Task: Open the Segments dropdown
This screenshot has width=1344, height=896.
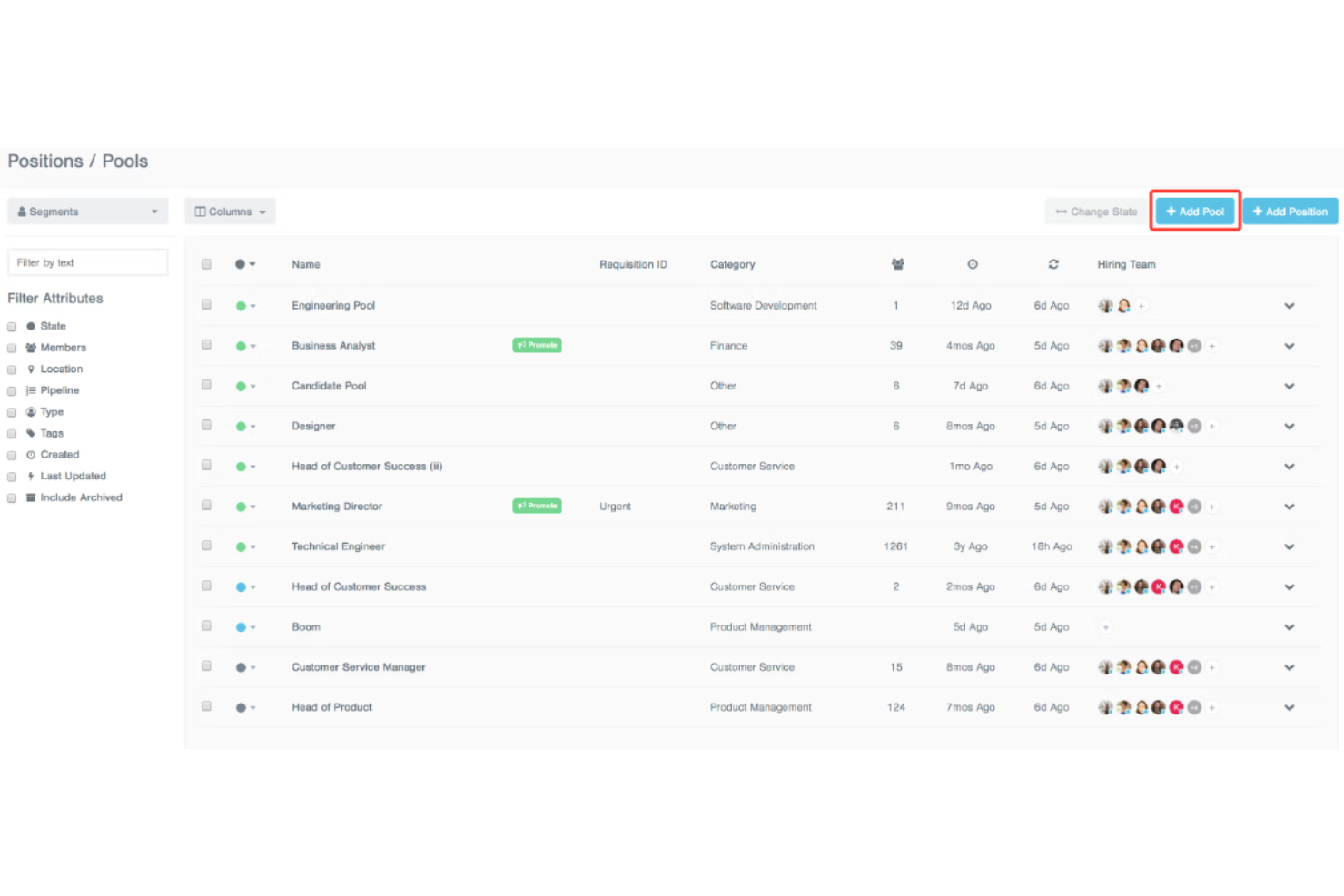Action: (88, 212)
